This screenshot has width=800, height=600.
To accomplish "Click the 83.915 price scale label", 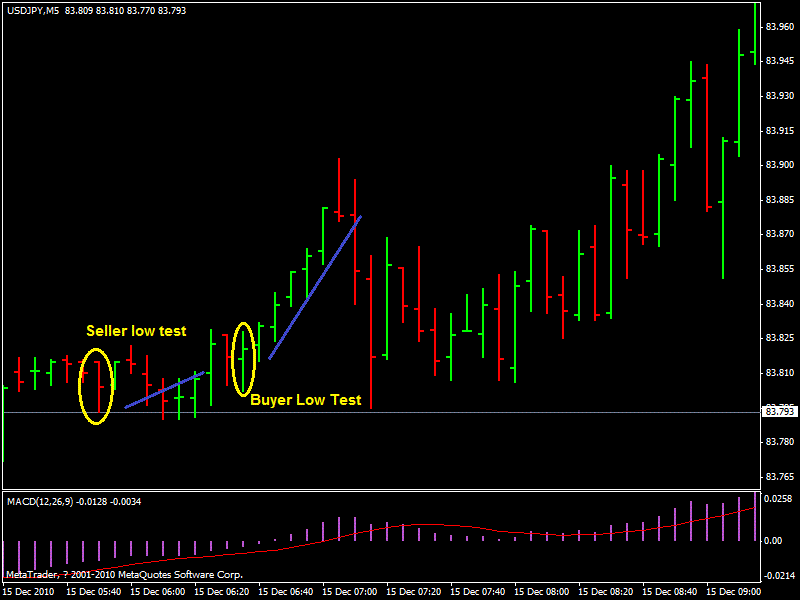I will [x=780, y=131].
